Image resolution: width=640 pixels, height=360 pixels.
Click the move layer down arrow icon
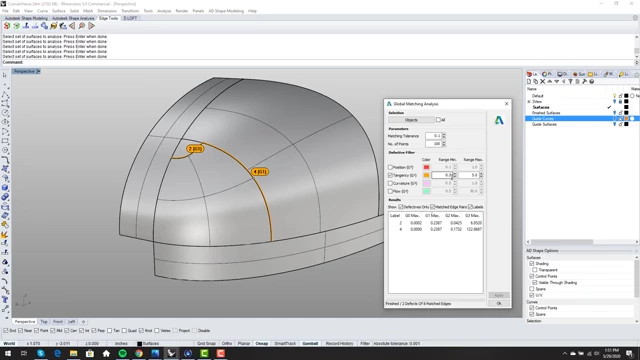point(556,82)
